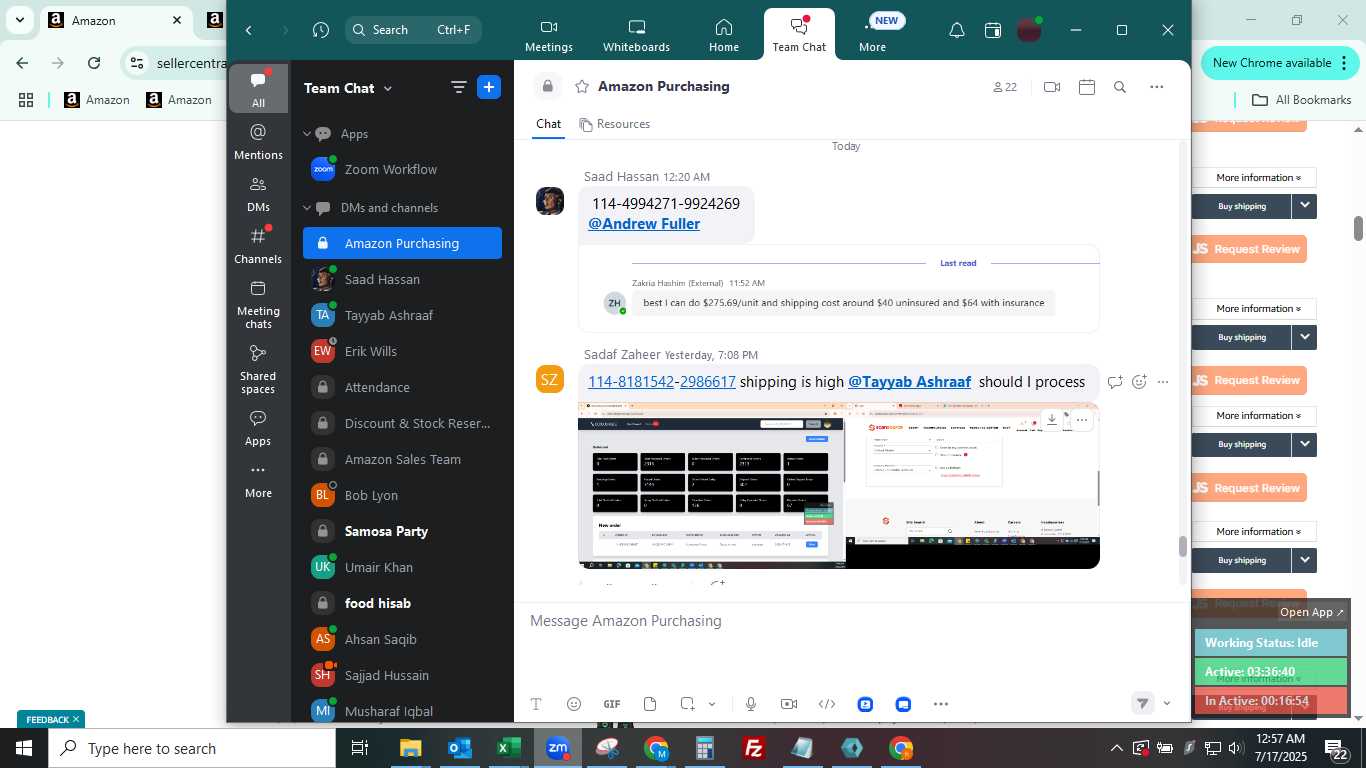Open the Samosa Party channel
1366x768 pixels.
tap(402, 531)
